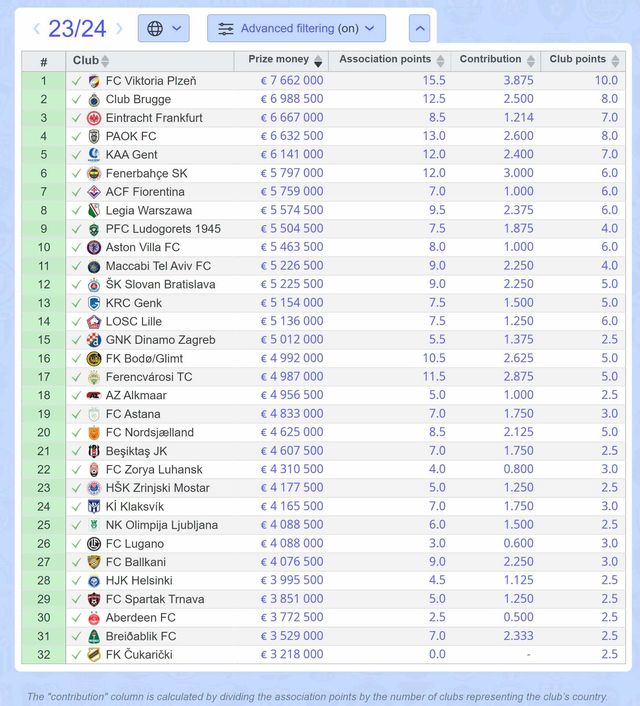Click PFC Ludogorets 1945 crest icon
Viewport: 640px width, 706px height.
tap(94, 229)
